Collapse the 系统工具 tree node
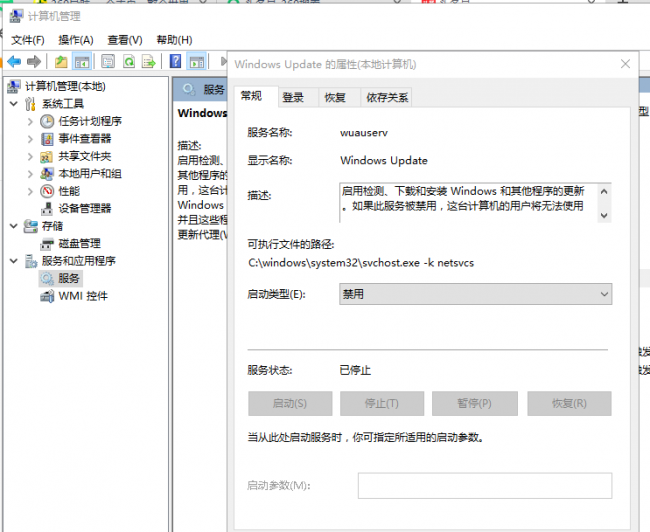 (14, 103)
